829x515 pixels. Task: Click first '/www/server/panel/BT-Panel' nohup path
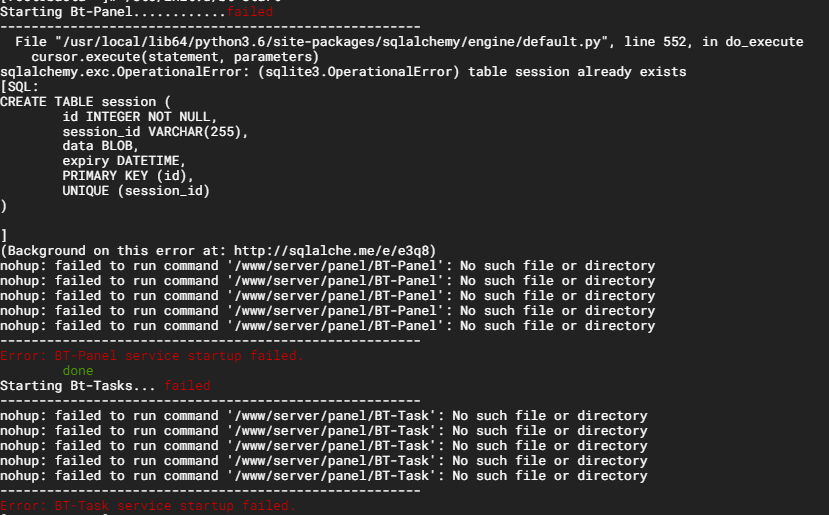(x=335, y=265)
